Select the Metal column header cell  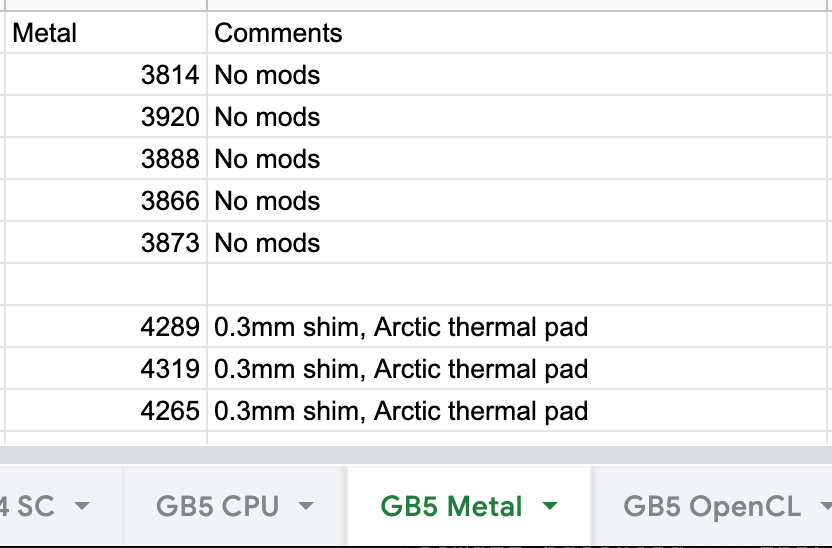point(105,33)
